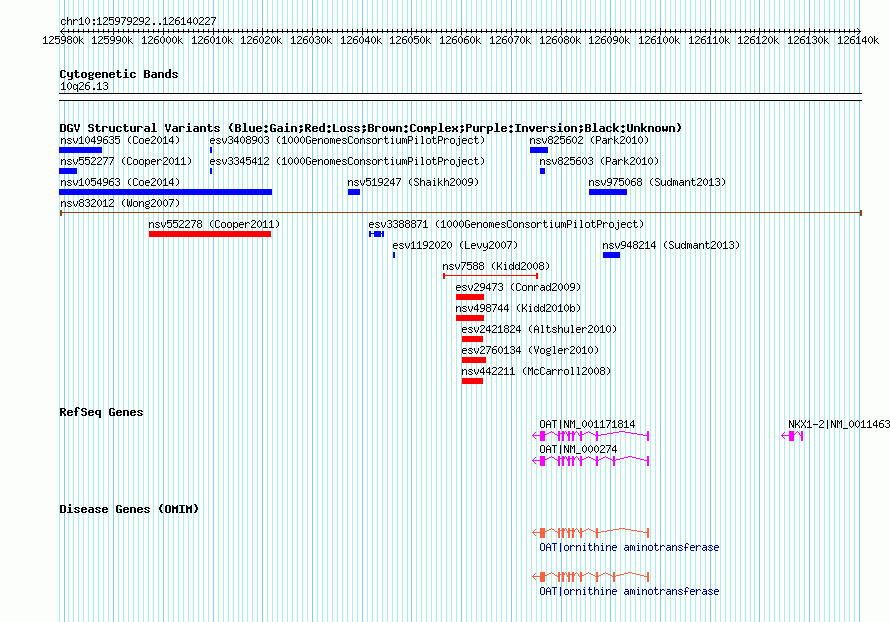Click the 126050k ruler label
The height and width of the screenshot is (622, 890).
[x=410, y=40]
